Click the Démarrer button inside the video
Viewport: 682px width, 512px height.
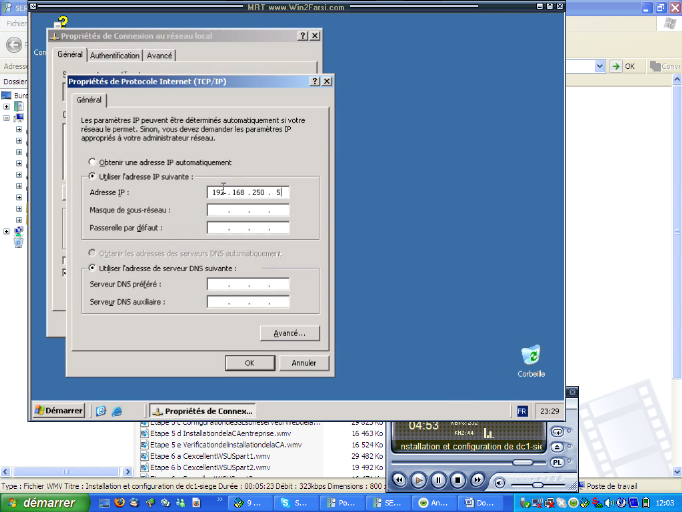tap(59, 411)
